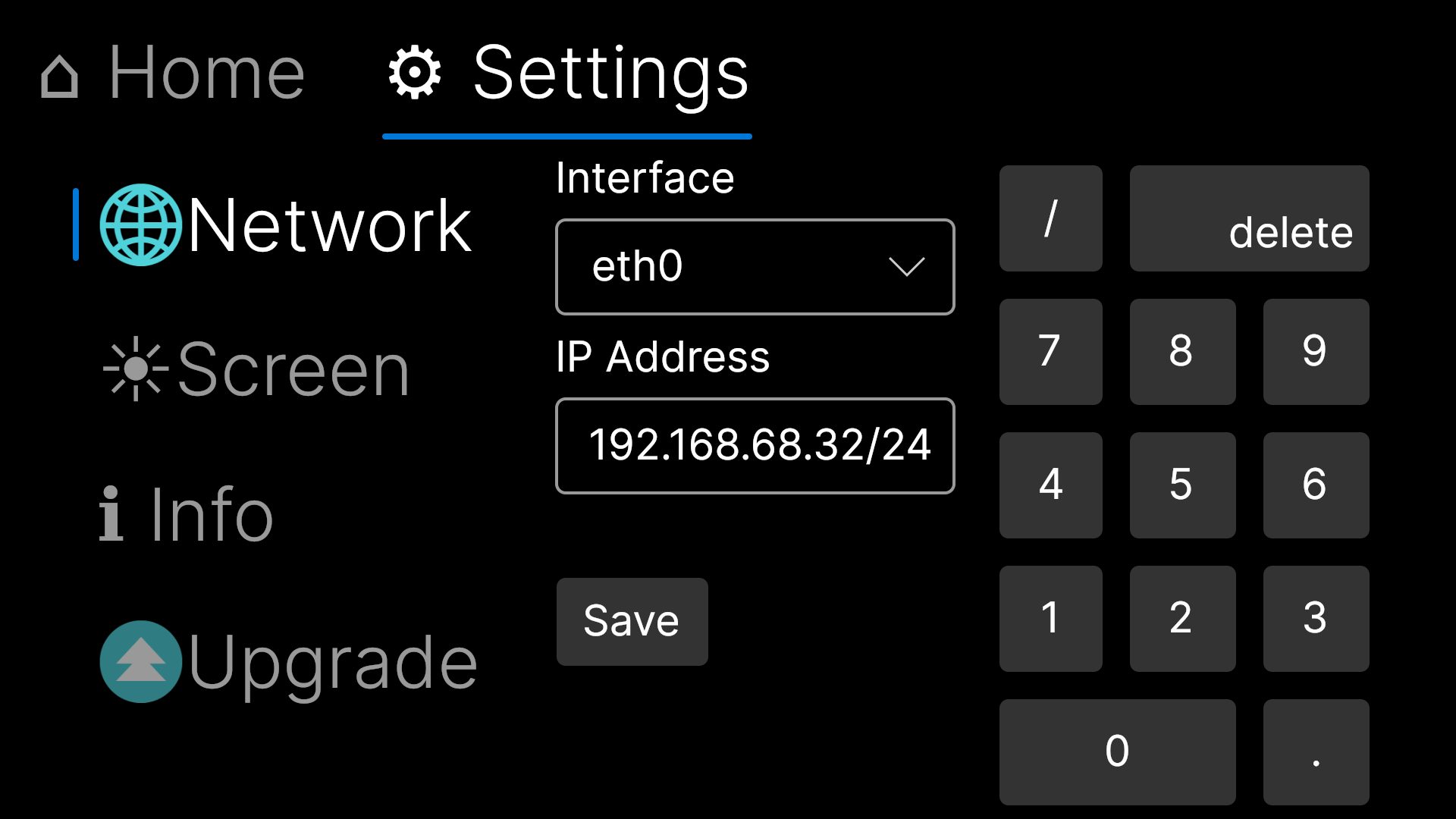Open the Screen settings section

click(x=256, y=369)
